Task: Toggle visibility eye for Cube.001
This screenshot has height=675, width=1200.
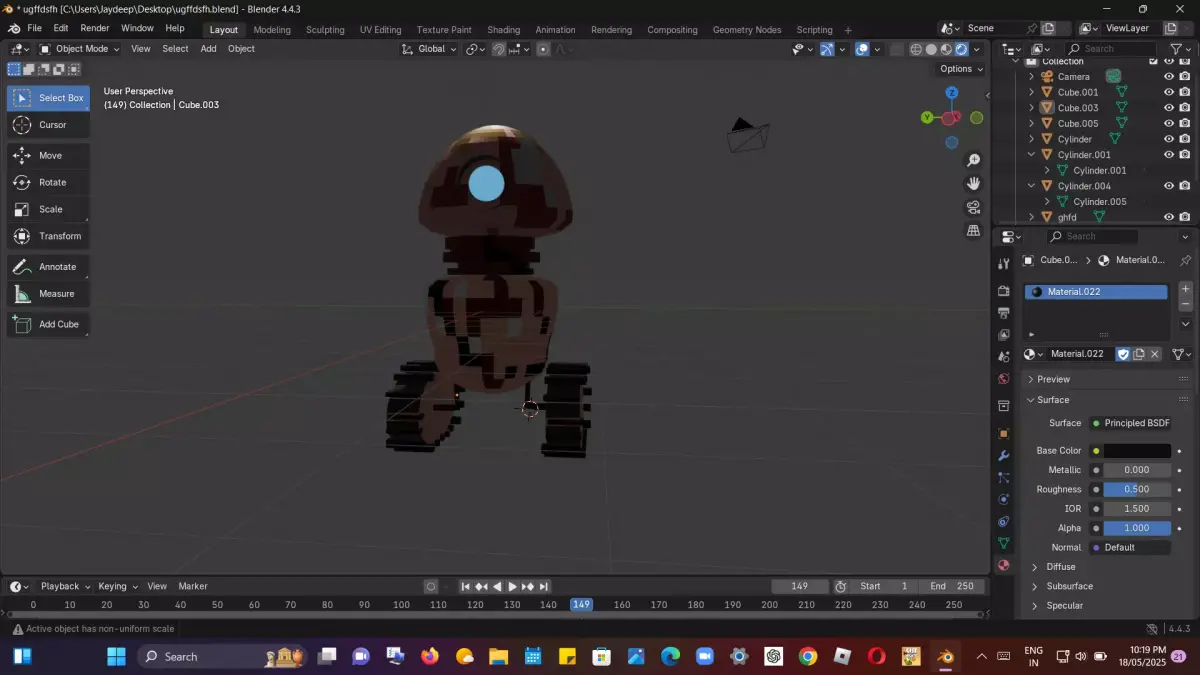Action: point(1168,92)
